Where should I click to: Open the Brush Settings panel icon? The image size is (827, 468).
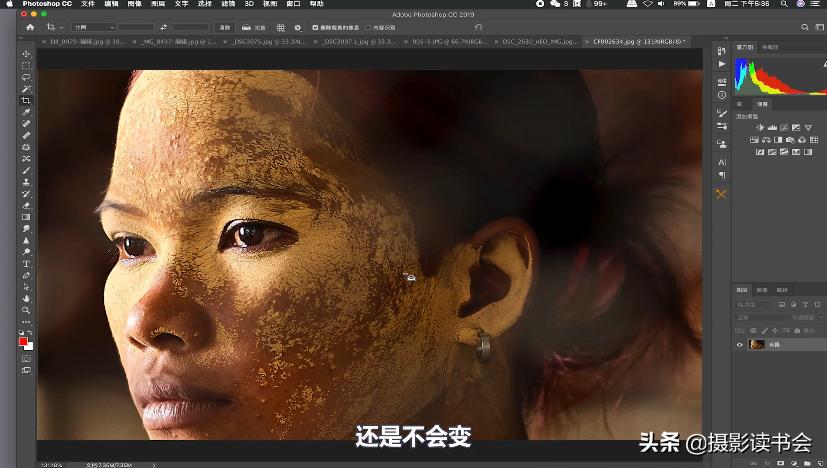pyautogui.click(x=722, y=112)
